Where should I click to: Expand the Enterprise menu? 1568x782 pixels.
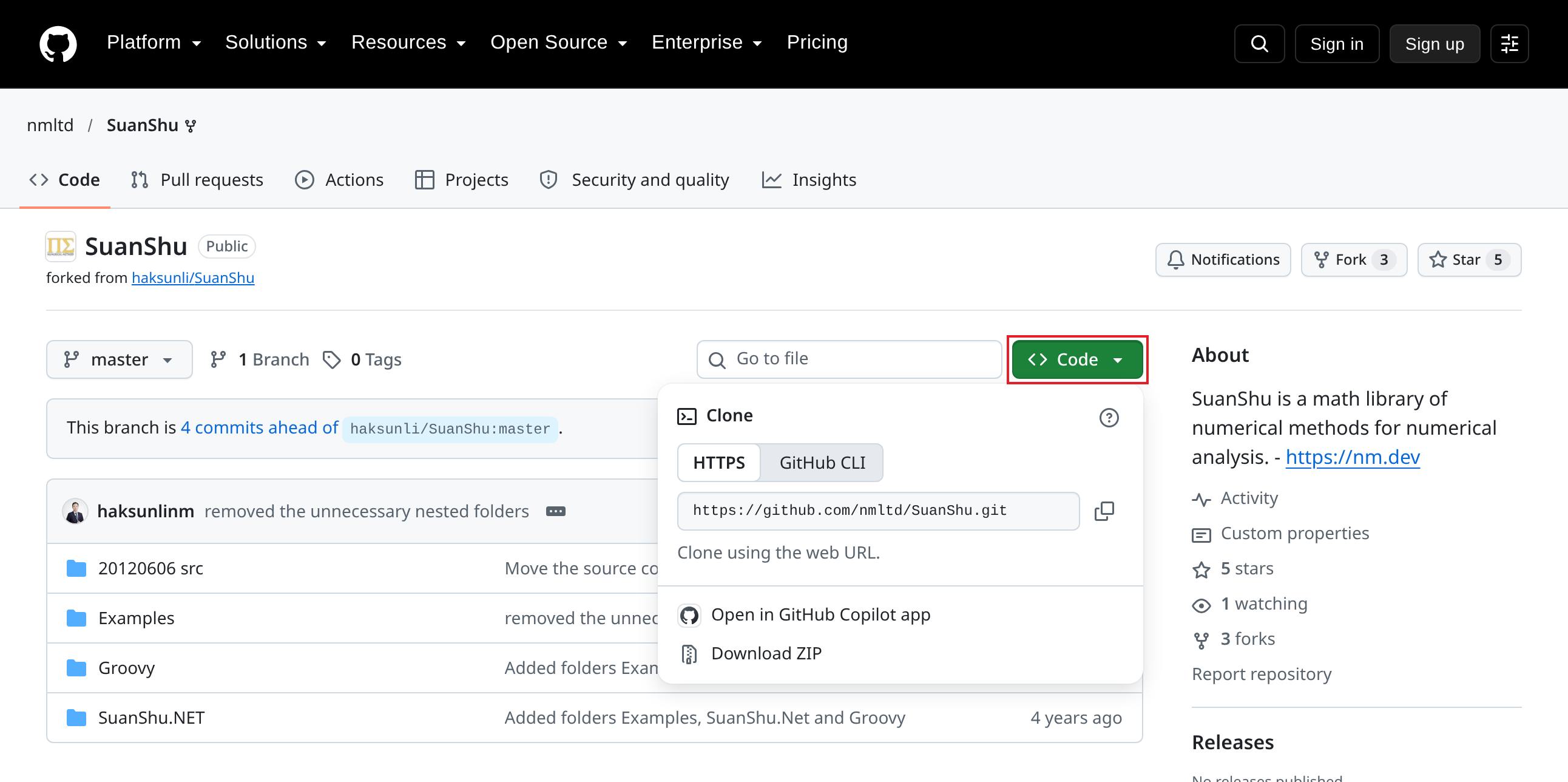708,42
